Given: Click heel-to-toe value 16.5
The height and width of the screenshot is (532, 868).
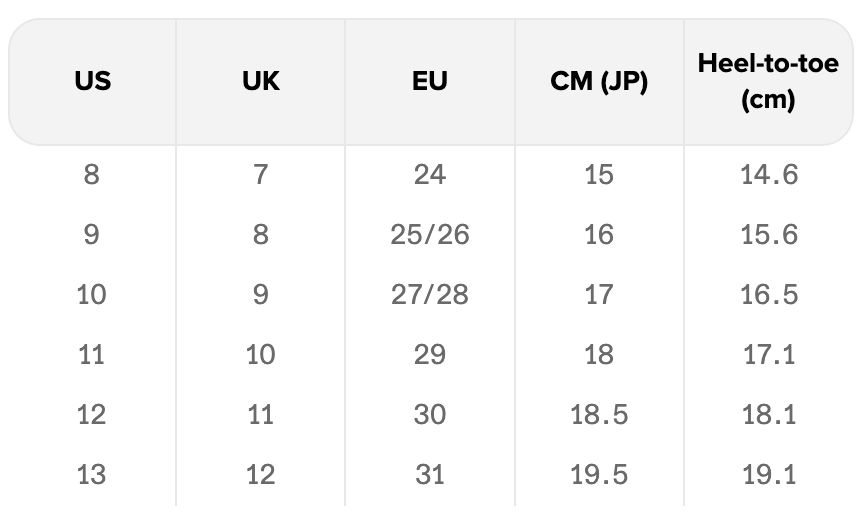Looking at the screenshot, I should pos(768,295).
